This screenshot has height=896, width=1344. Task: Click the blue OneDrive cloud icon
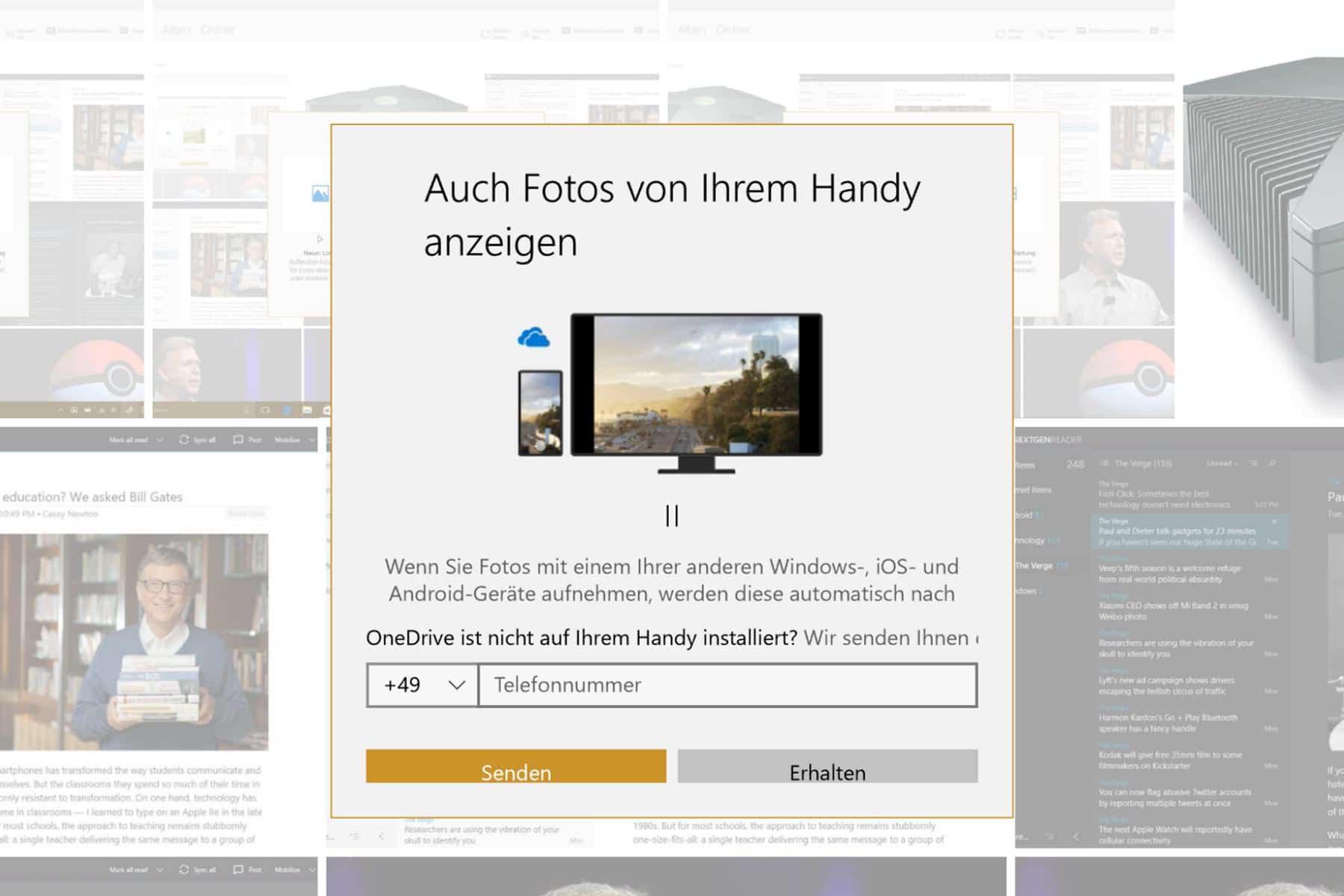(534, 337)
